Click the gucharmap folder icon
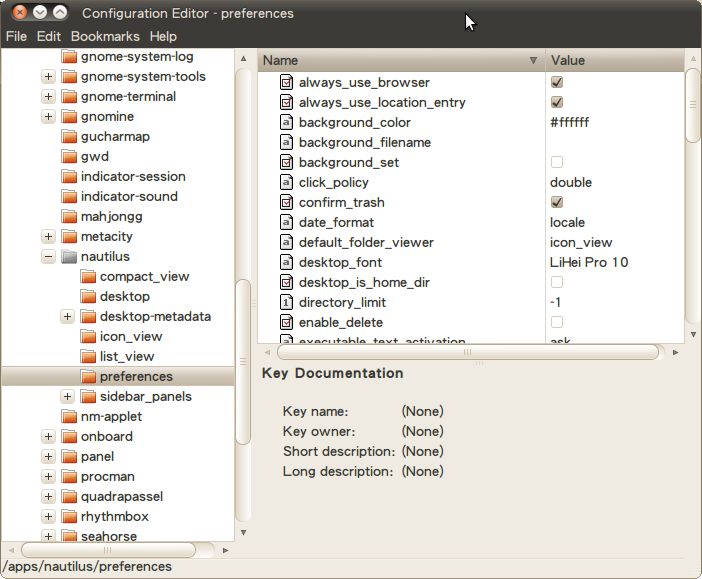 tap(69, 137)
